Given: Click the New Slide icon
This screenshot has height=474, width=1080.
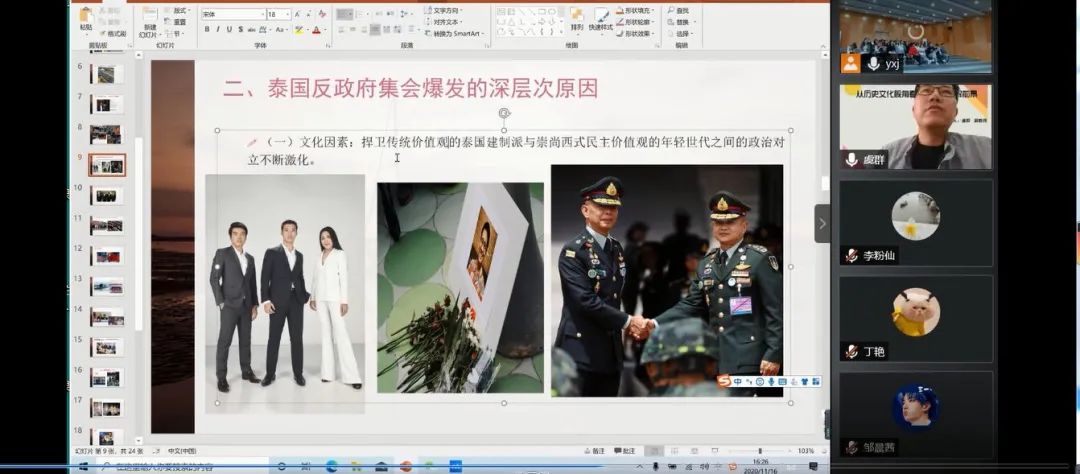Looking at the screenshot, I should pyautogui.click(x=149, y=18).
